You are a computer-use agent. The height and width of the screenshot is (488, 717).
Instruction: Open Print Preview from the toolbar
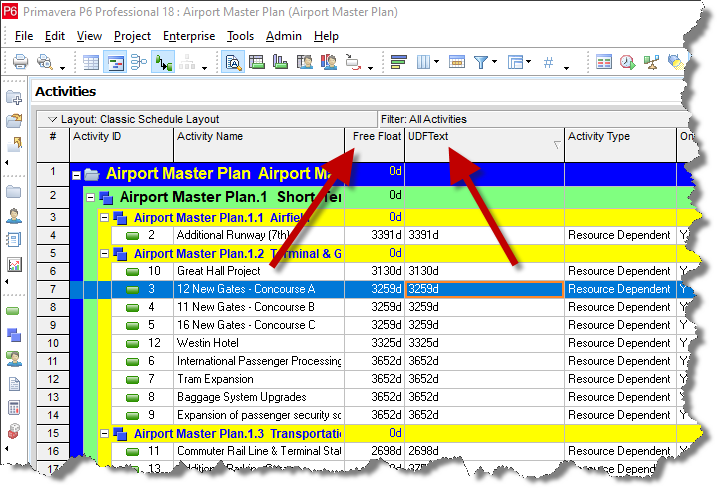pyautogui.click(x=45, y=61)
